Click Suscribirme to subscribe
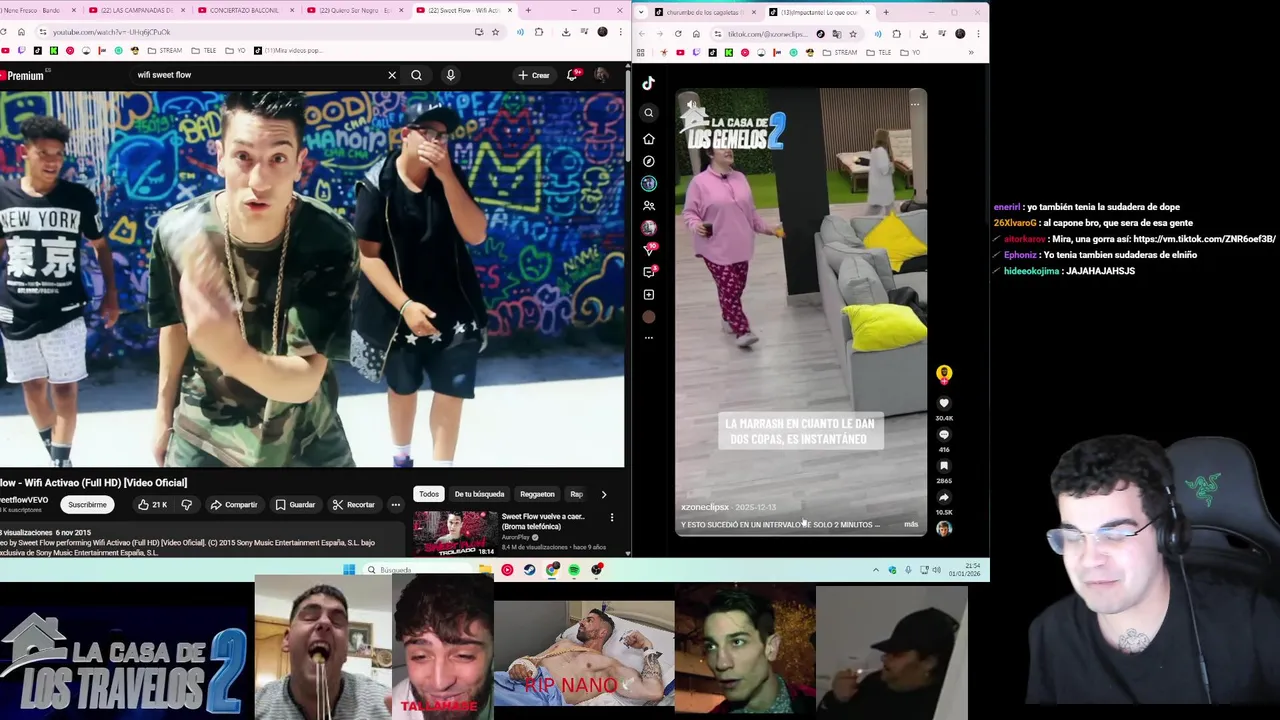This screenshot has width=1280, height=720. (x=87, y=505)
